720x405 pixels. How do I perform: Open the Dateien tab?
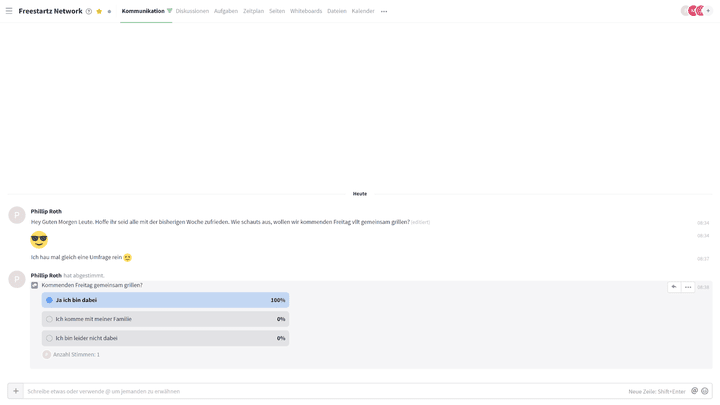pos(337,11)
